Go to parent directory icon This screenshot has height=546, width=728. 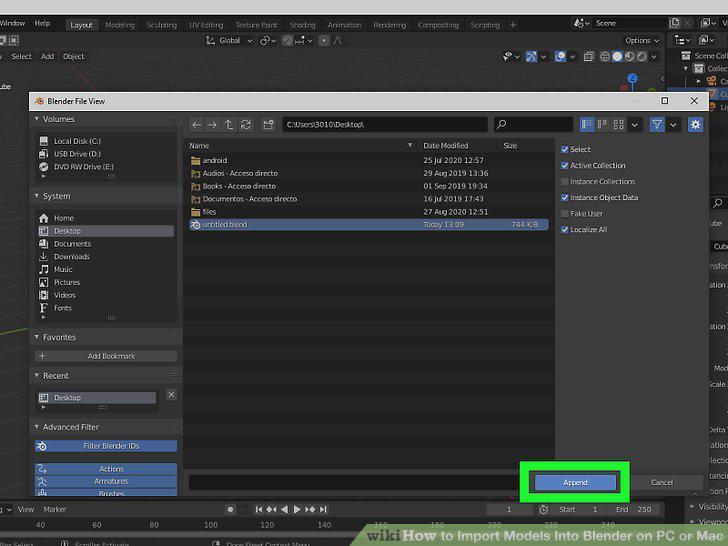[229, 124]
